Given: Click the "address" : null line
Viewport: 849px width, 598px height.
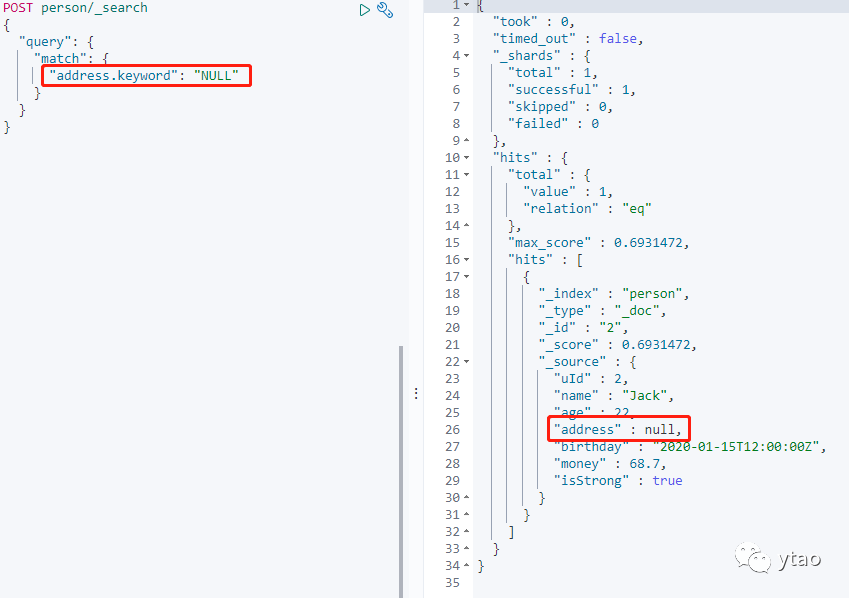Looking at the screenshot, I should point(617,430).
